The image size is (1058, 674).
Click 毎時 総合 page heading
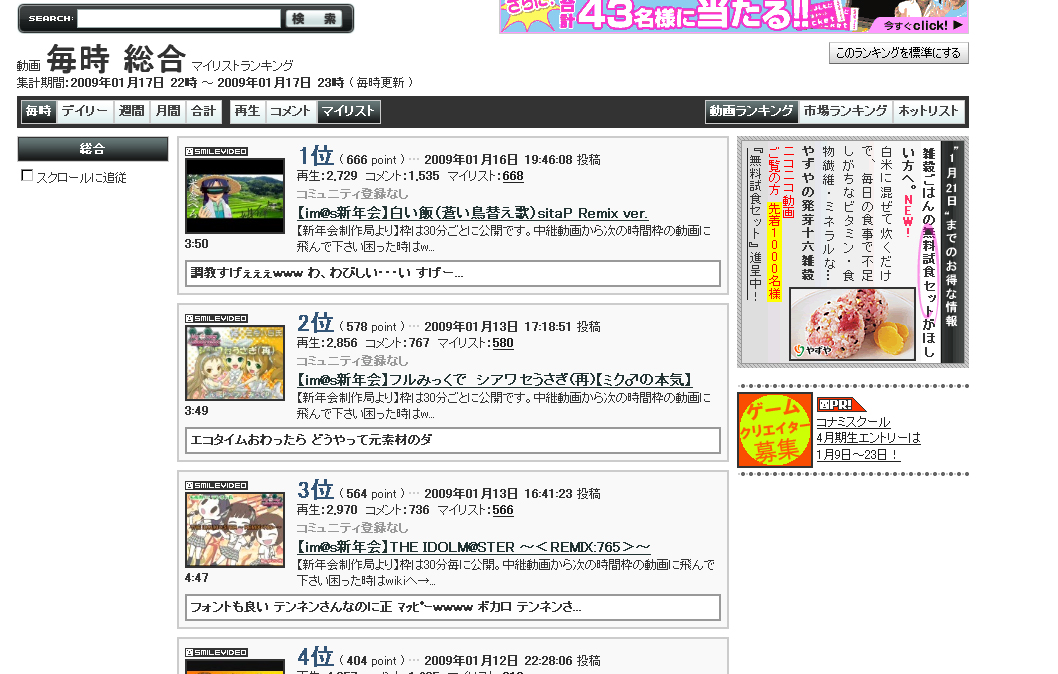point(116,59)
